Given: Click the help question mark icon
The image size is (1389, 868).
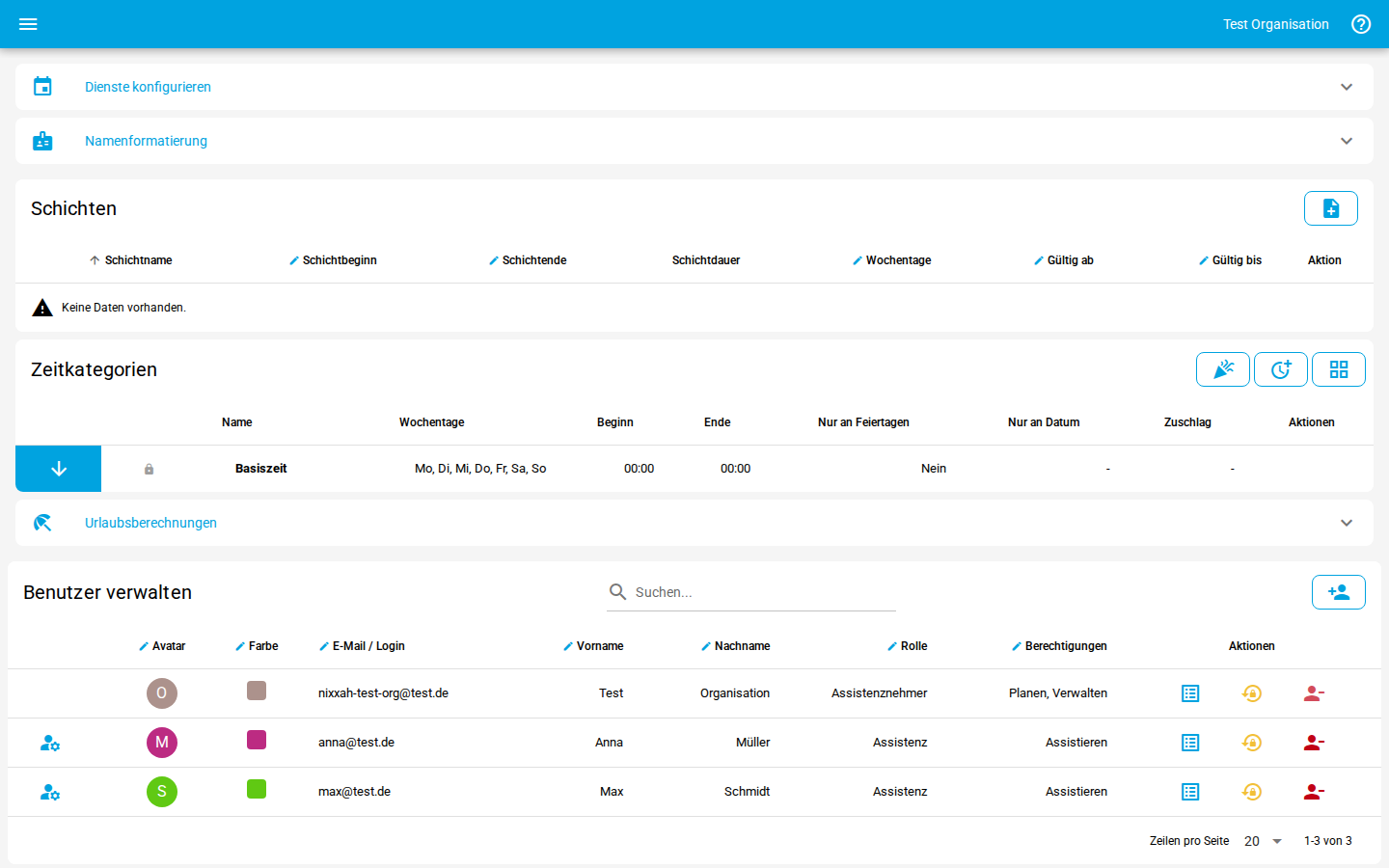Looking at the screenshot, I should coord(1361,24).
